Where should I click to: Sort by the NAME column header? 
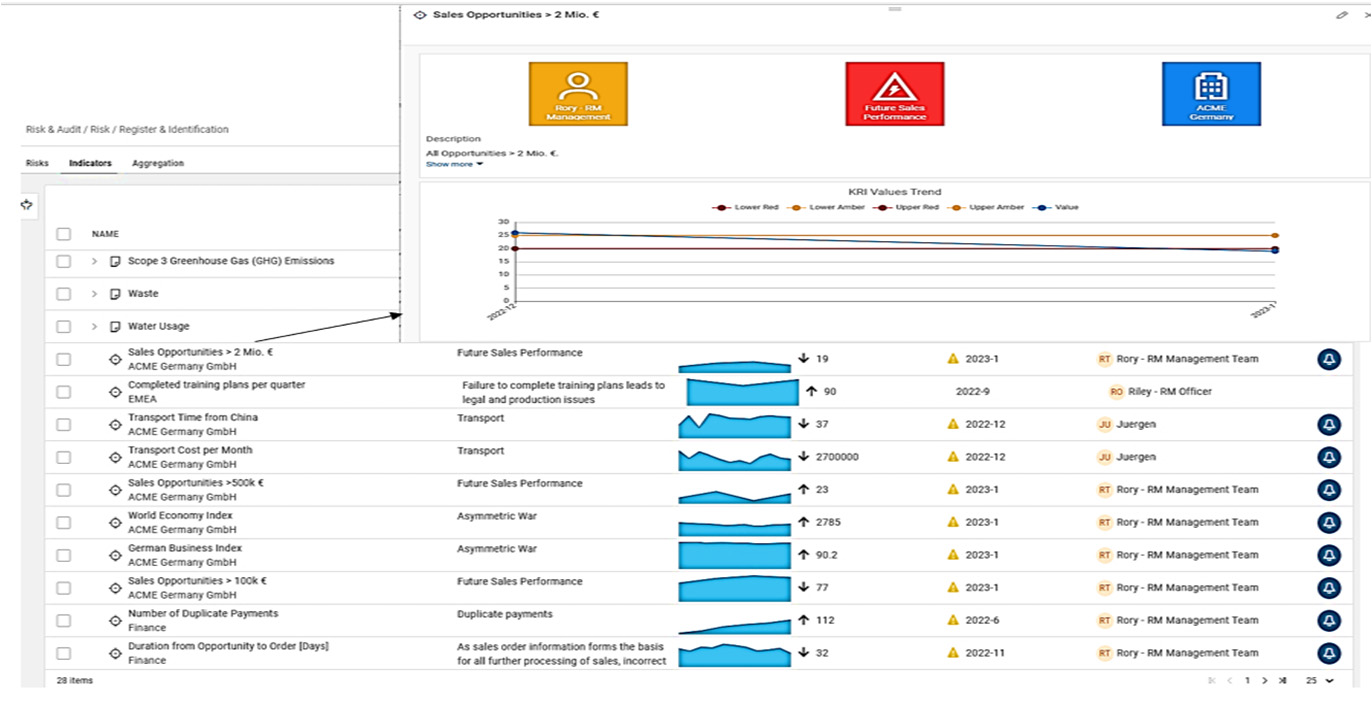click(x=105, y=234)
